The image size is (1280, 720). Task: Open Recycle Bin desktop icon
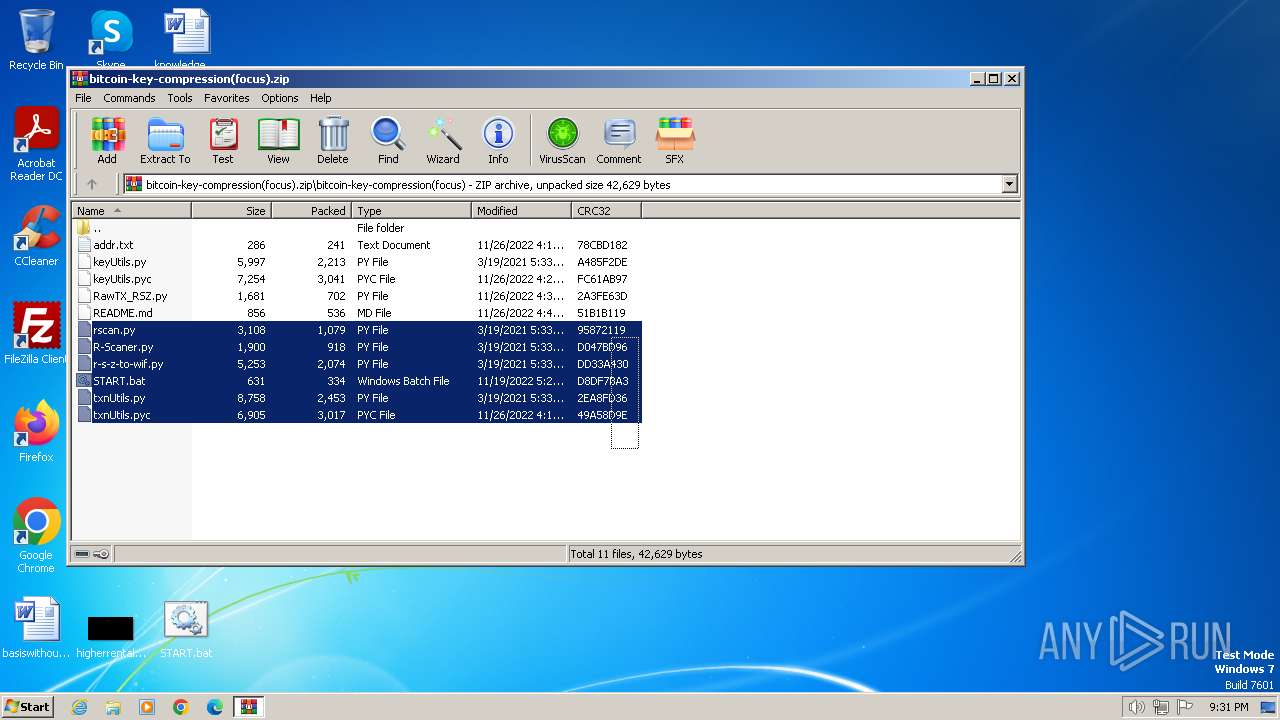(36, 39)
